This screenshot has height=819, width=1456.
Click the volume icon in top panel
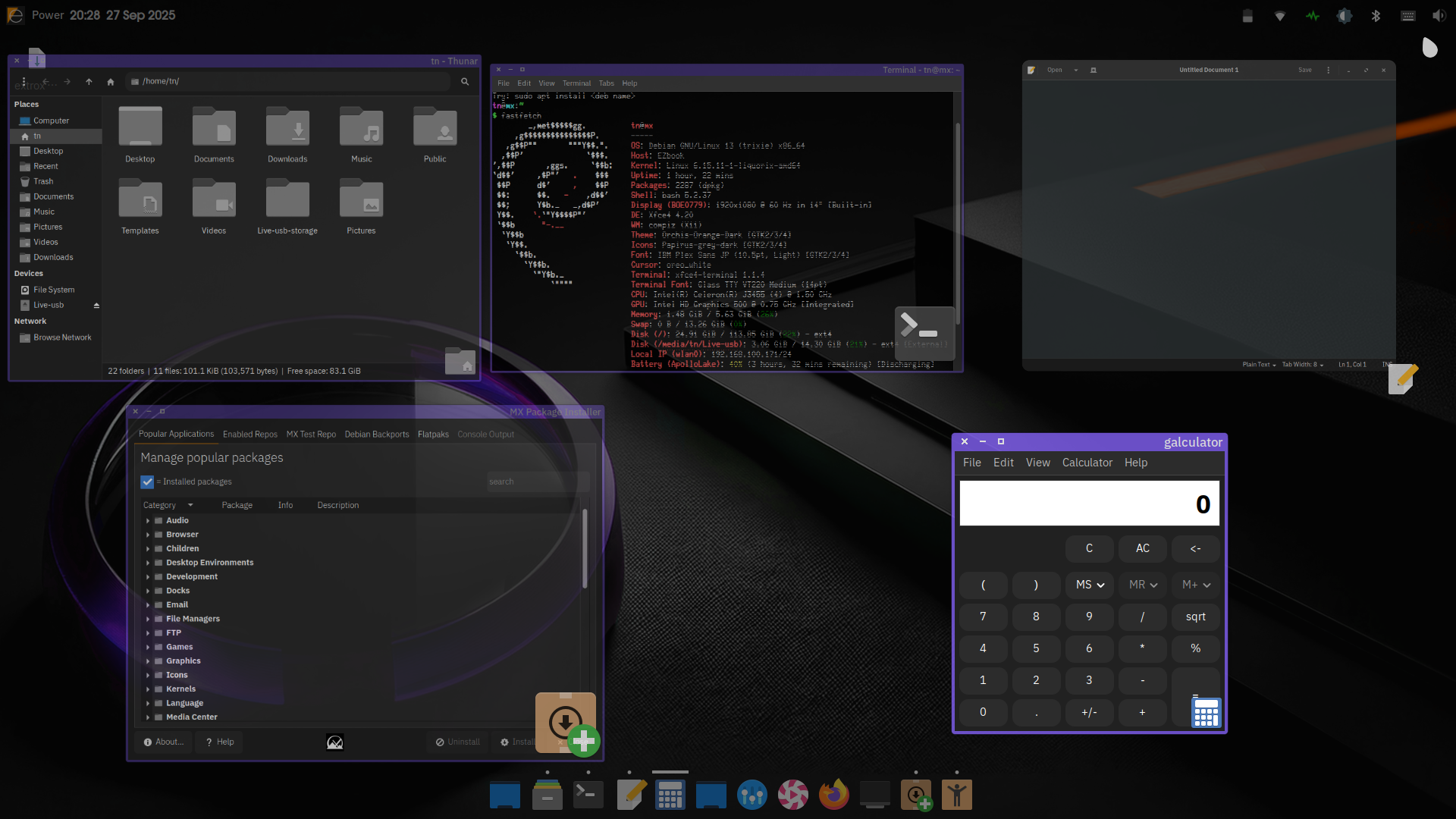click(1439, 16)
